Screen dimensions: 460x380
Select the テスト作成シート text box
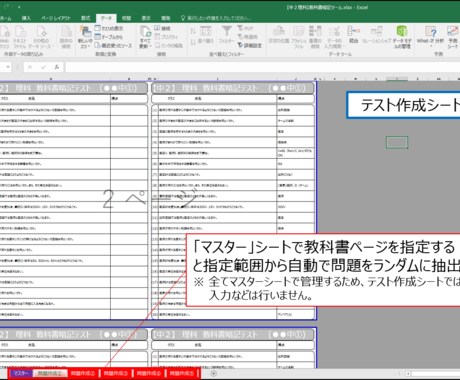[x=403, y=105]
